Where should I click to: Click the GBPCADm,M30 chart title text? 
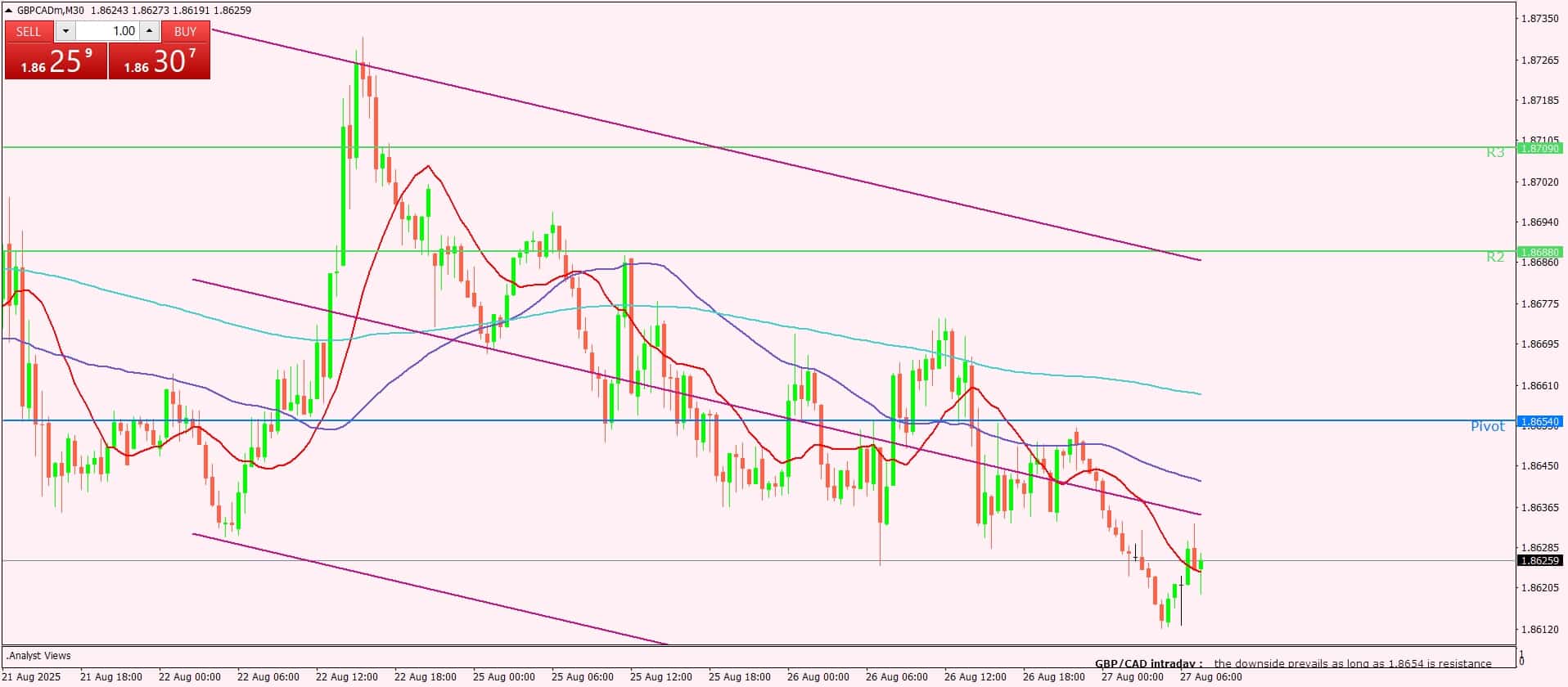pos(52,11)
